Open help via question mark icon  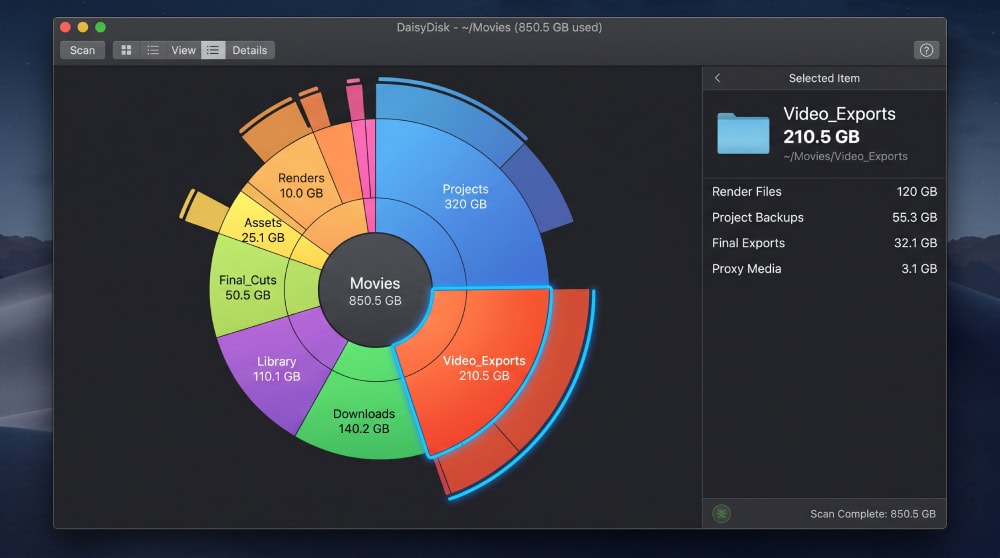point(926,50)
